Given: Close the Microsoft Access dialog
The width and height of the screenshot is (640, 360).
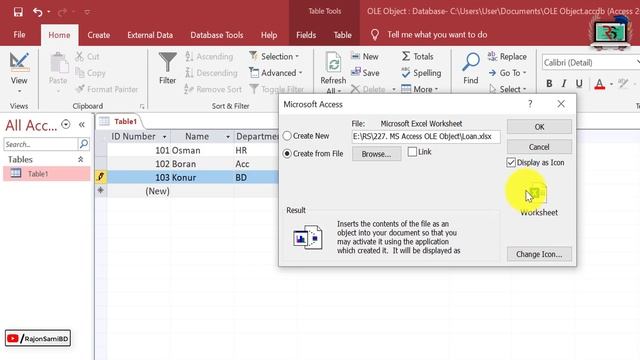Looking at the screenshot, I should click(x=561, y=104).
